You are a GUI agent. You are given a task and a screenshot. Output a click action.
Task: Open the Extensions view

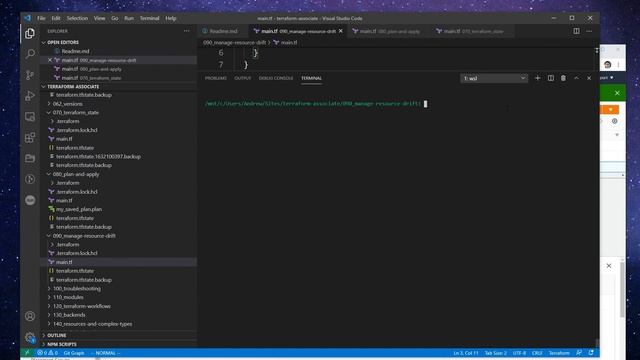(x=30, y=138)
